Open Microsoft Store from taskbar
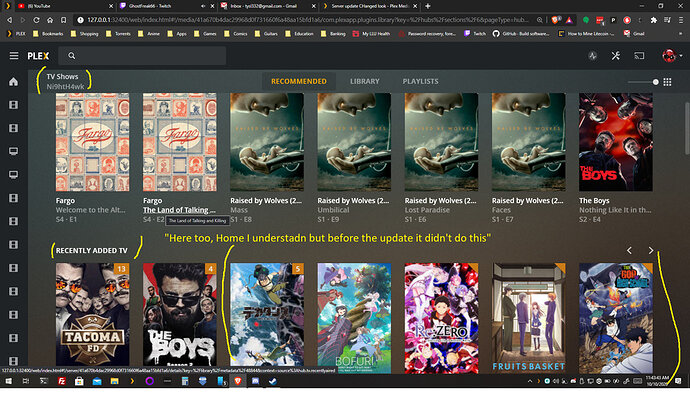Screen dimensions: 690x416 pos(79,381)
